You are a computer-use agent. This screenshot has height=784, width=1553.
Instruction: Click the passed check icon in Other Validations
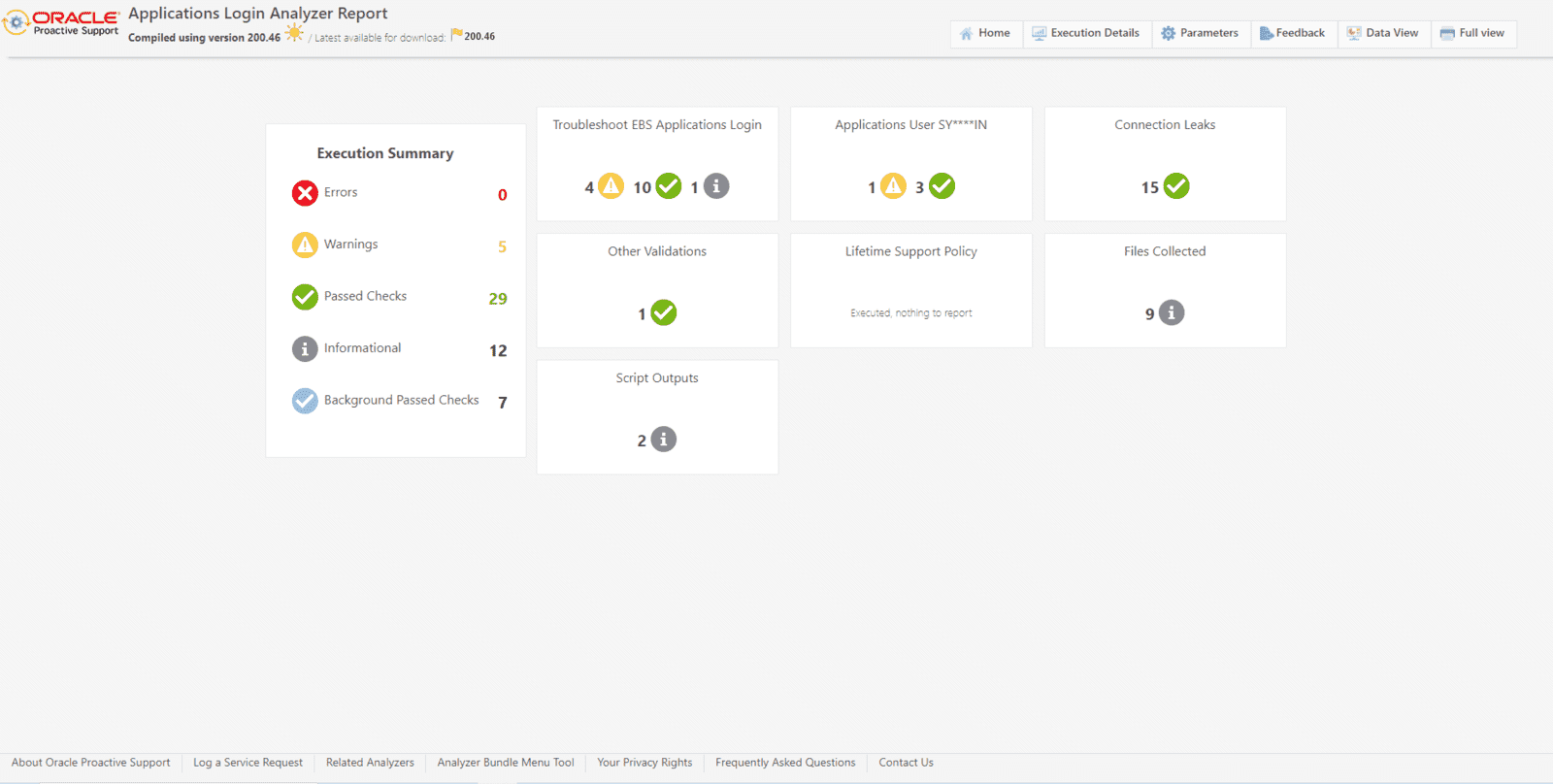click(x=663, y=312)
